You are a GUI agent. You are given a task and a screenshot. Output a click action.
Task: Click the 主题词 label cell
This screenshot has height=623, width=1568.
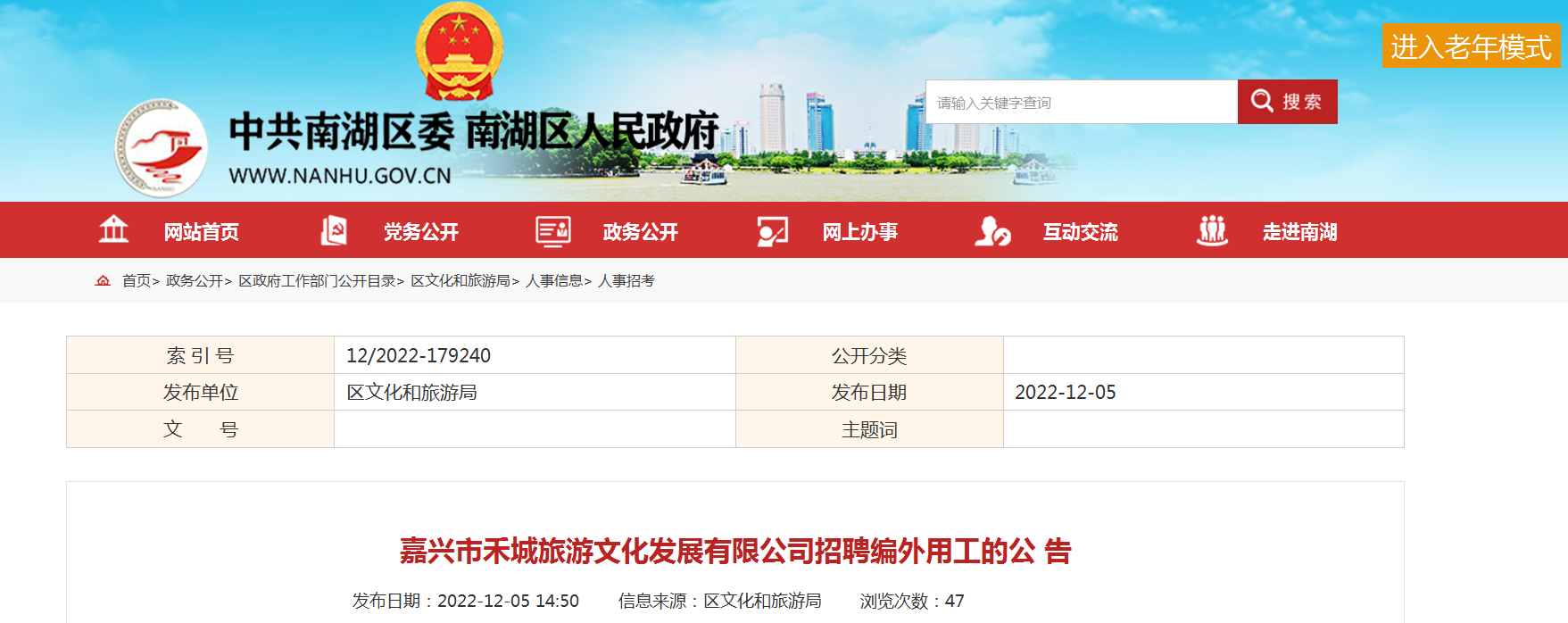pyautogui.click(x=869, y=429)
